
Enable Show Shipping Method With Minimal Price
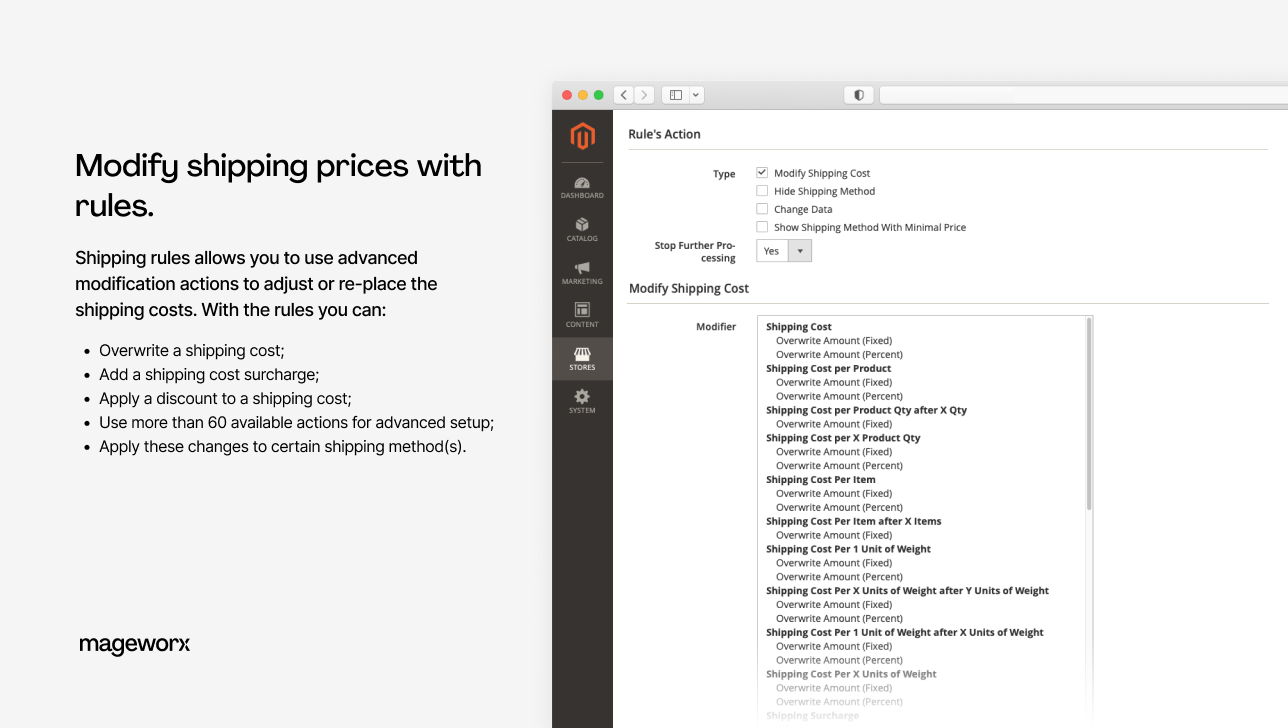pos(761,227)
